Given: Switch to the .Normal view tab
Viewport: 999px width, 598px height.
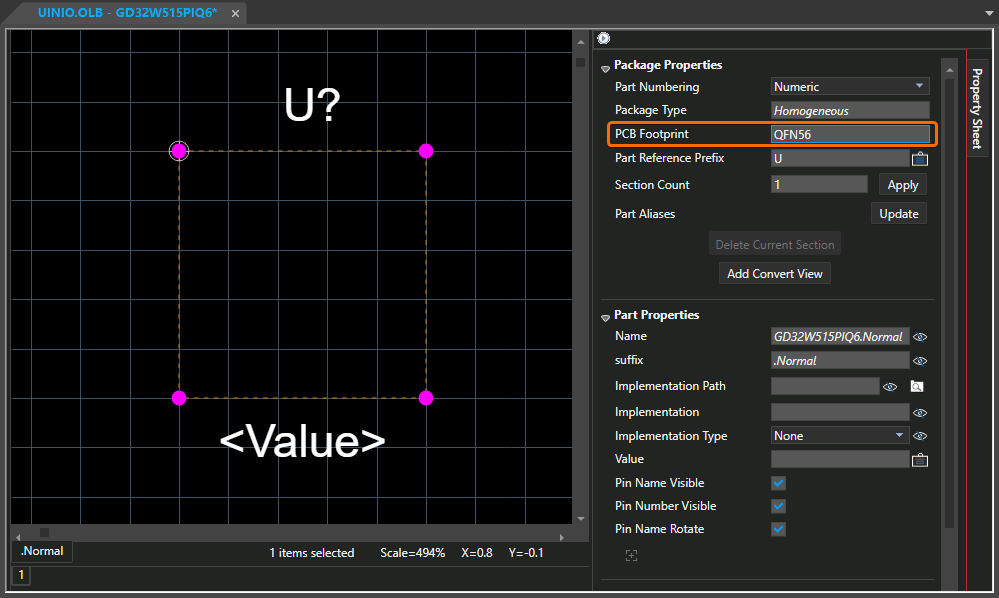Looking at the screenshot, I should click(x=42, y=551).
